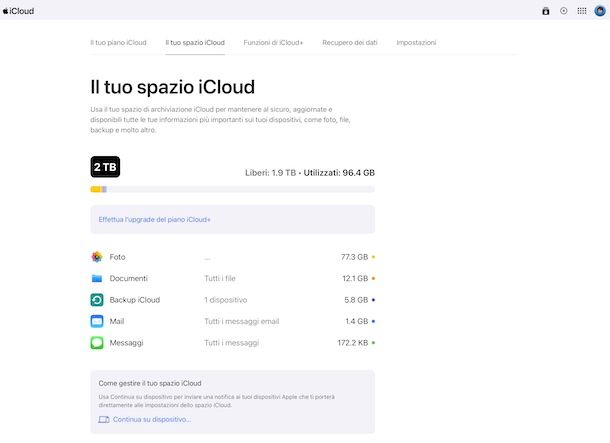Image resolution: width=610 pixels, height=443 pixels.
Task: Open the account profile avatar
Action: 600,11
